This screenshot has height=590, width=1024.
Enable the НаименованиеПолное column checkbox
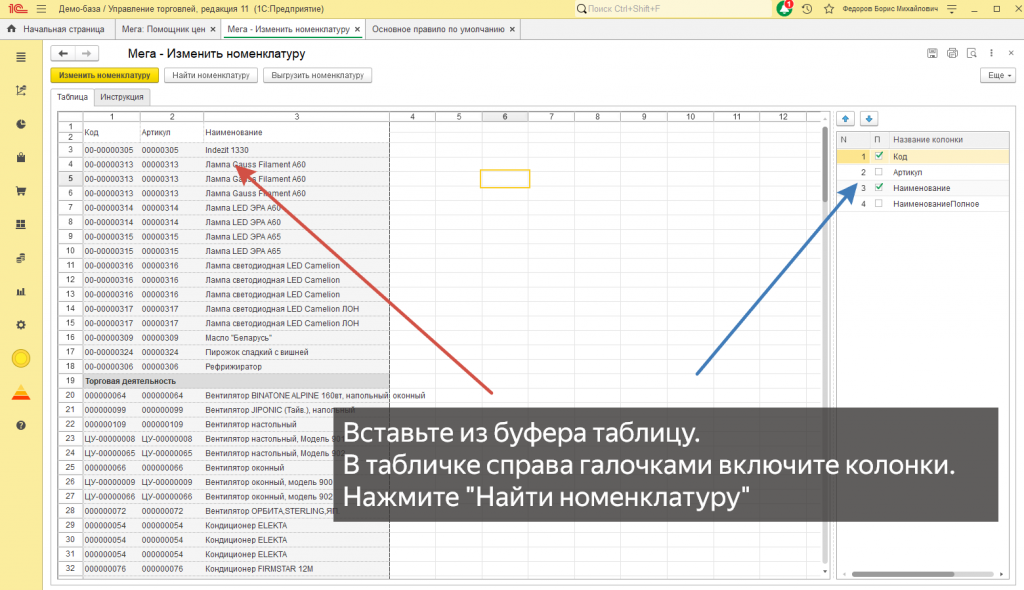(x=879, y=204)
